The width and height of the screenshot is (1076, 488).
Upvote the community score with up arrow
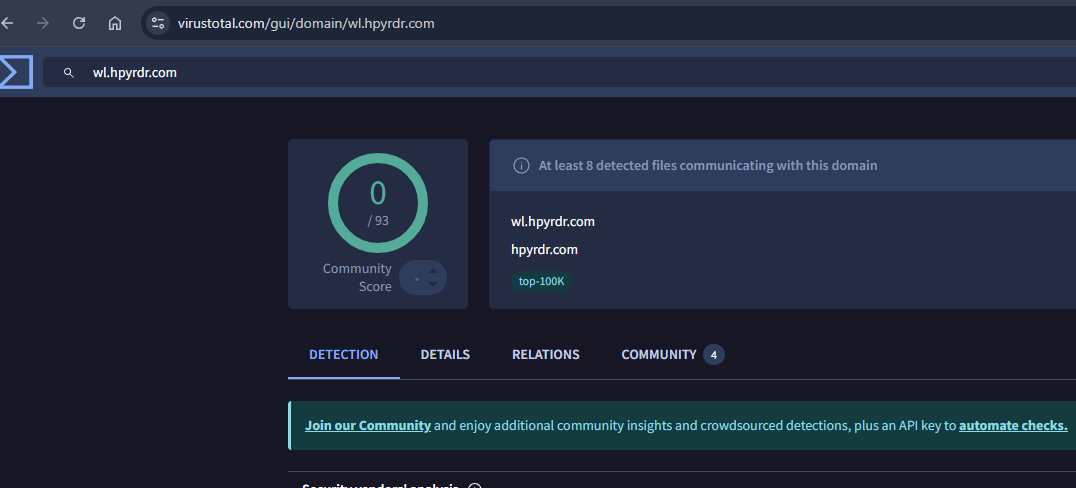click(432, 270)
